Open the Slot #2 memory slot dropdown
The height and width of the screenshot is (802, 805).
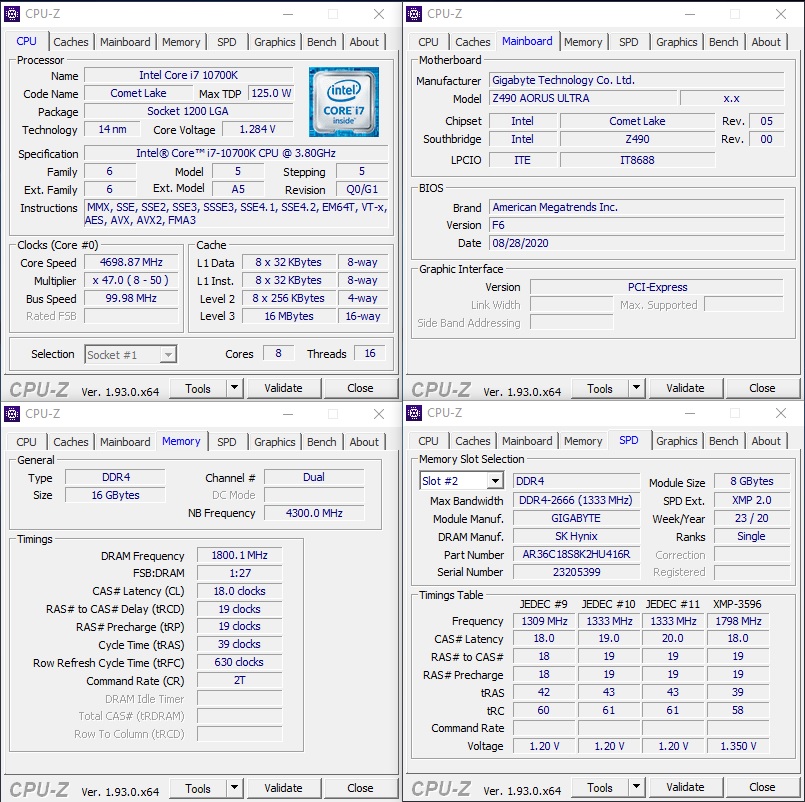pos(495,482)
